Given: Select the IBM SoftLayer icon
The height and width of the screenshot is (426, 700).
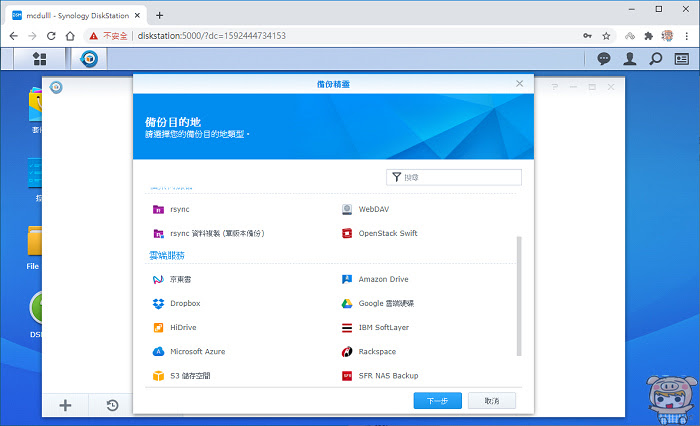Looking at the screenshot, I should tap(347, 327).
